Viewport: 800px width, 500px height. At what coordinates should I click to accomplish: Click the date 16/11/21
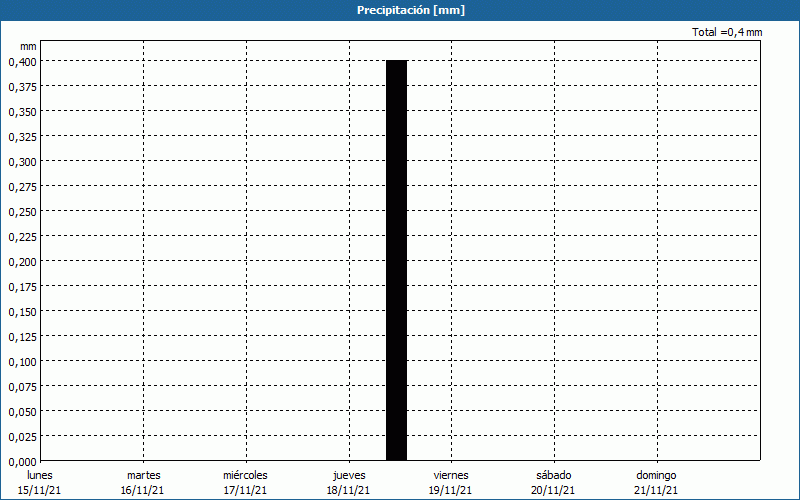coord(142,490)
